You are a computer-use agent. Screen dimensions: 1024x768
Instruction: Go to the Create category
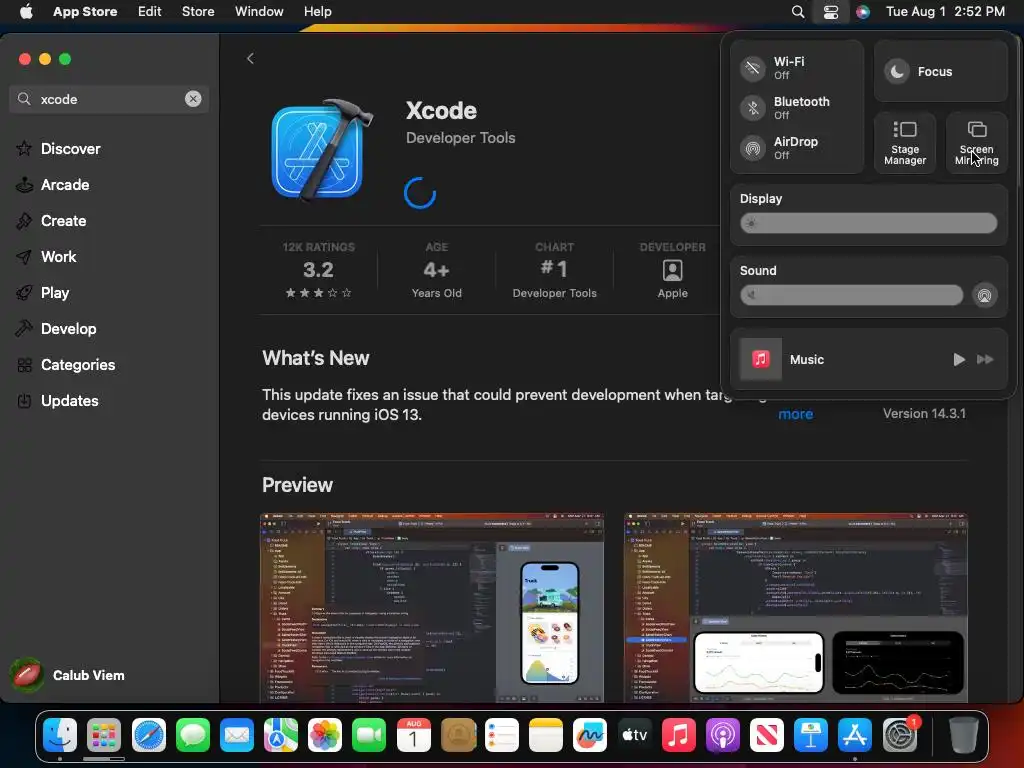(x=52, y=221)
